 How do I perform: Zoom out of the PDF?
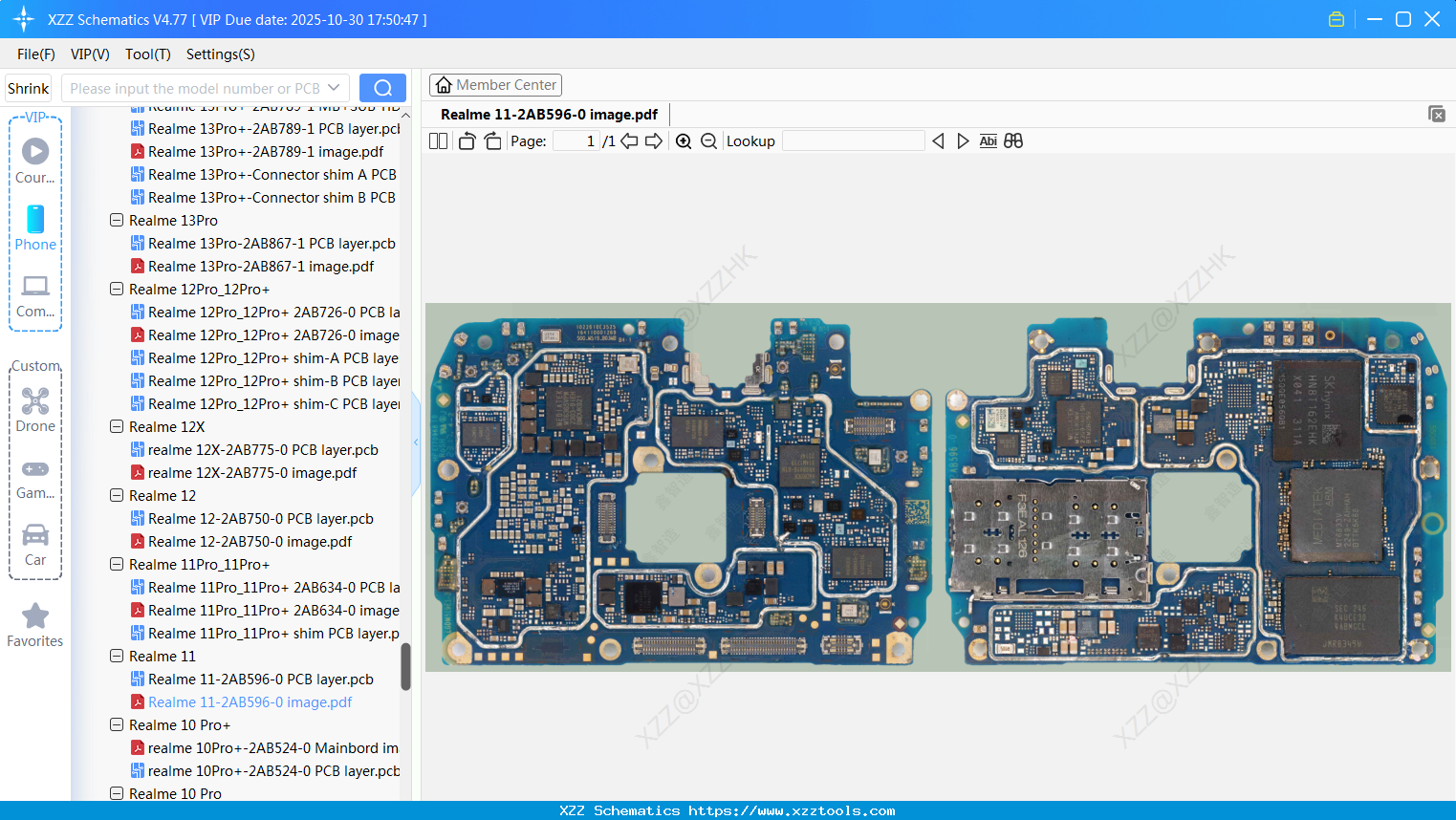(708, 141)
